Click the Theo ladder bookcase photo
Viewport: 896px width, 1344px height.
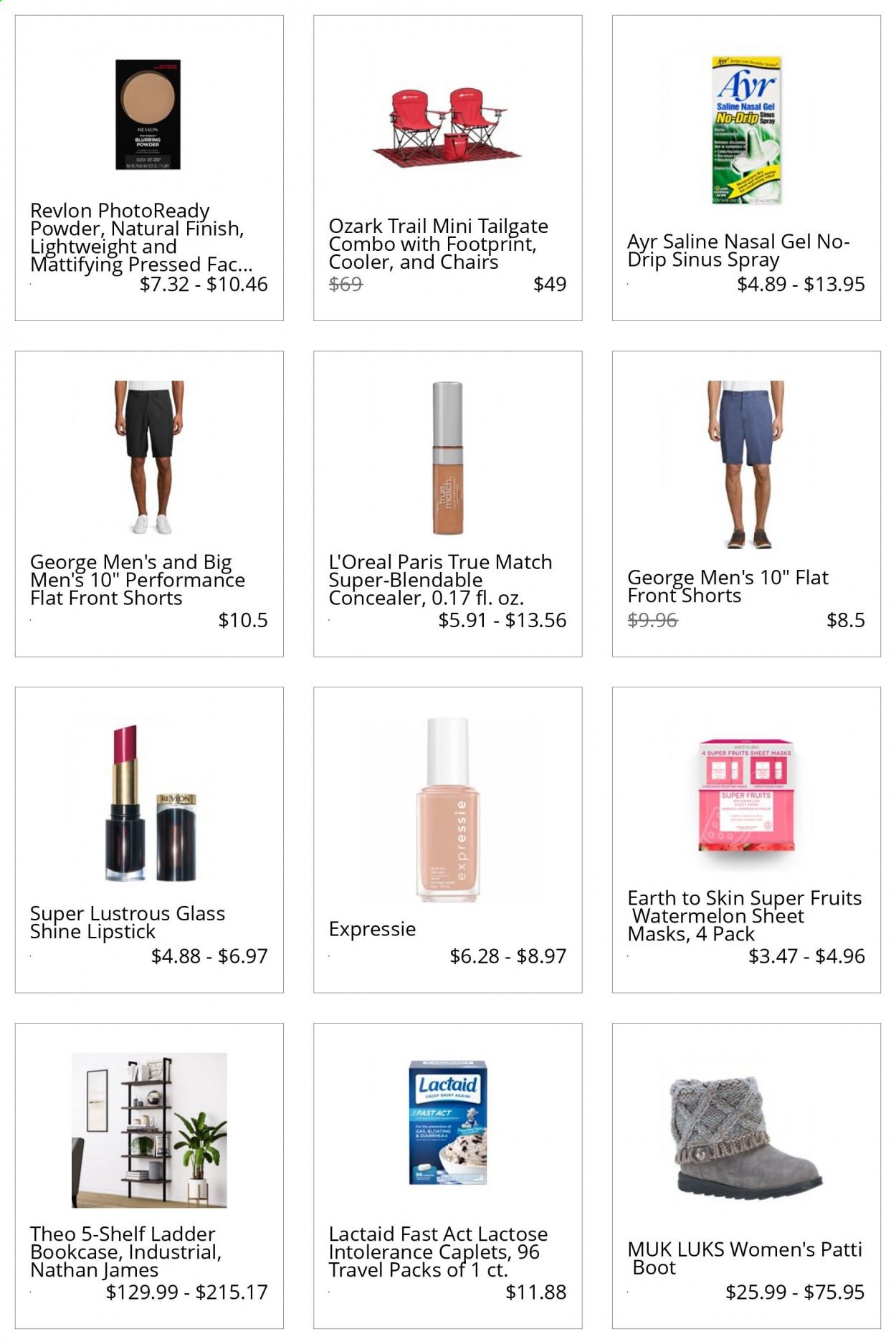tap(149, 1130)
